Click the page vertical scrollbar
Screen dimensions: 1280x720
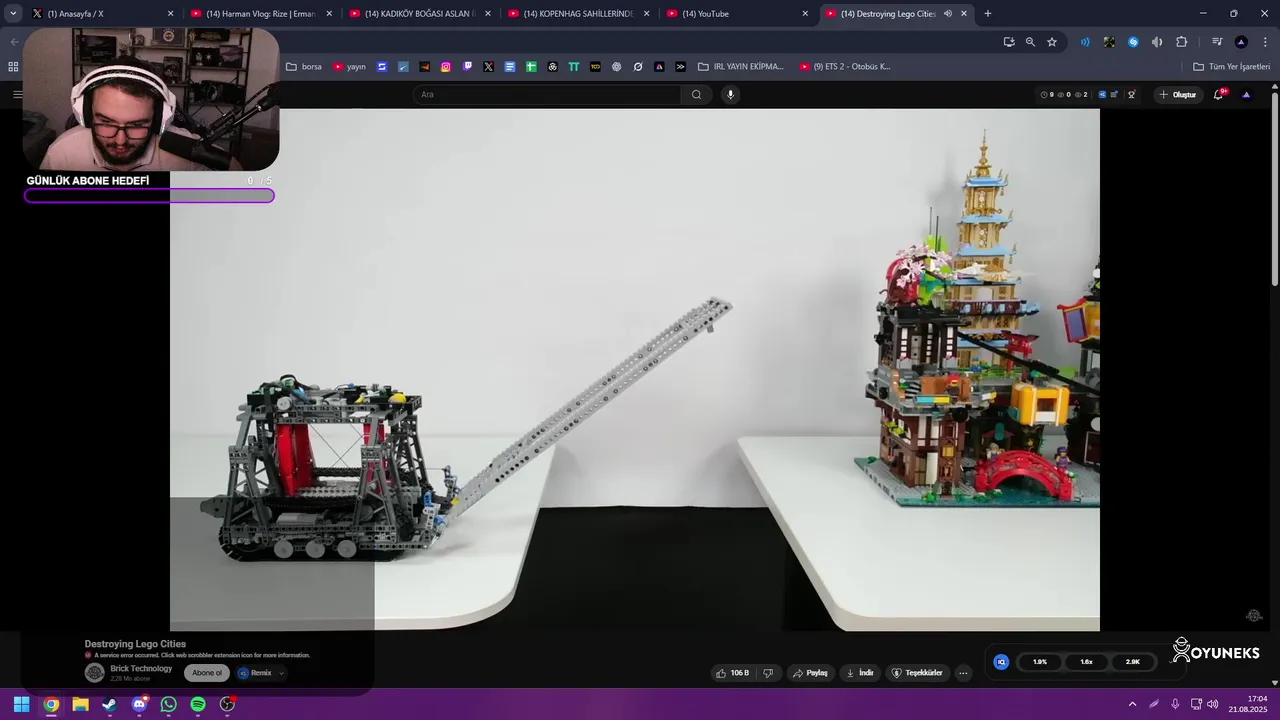tap(1275, 190)
